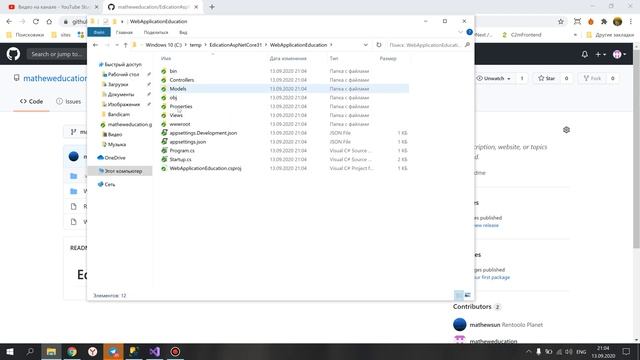
Task: Expand the Explorer ribbon chevron
Action: tap(460, 32)
